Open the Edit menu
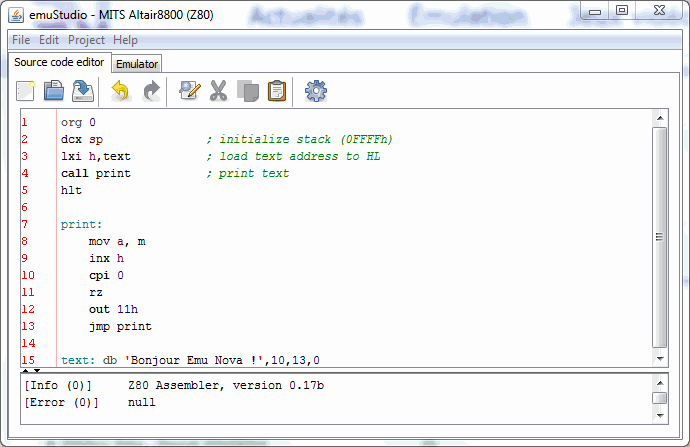690x447 pixels. pos(49,40)
